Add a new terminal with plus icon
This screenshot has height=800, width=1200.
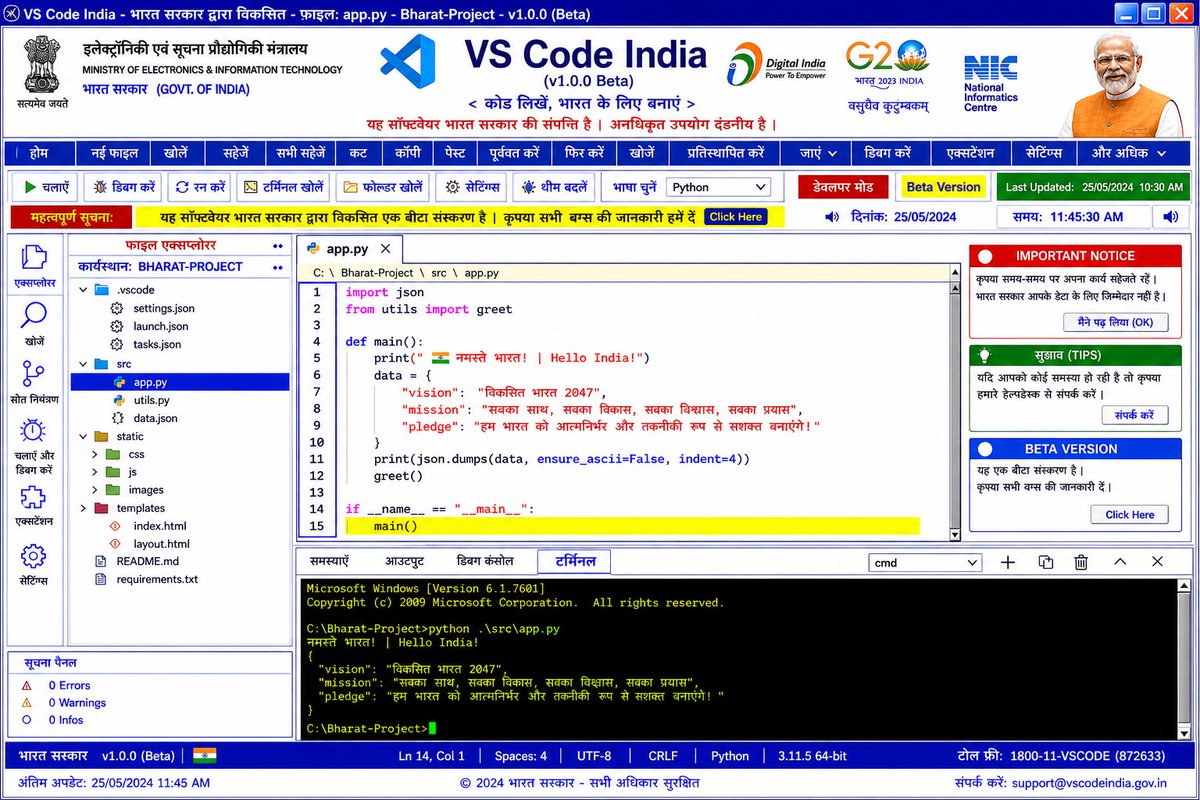[1008, 563]
